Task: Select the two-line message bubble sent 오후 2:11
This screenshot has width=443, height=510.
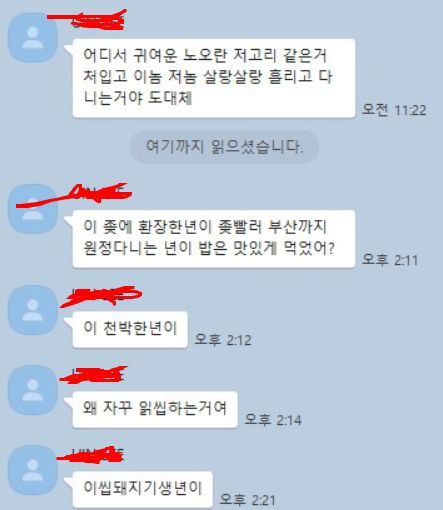Action: coord(214,239)
